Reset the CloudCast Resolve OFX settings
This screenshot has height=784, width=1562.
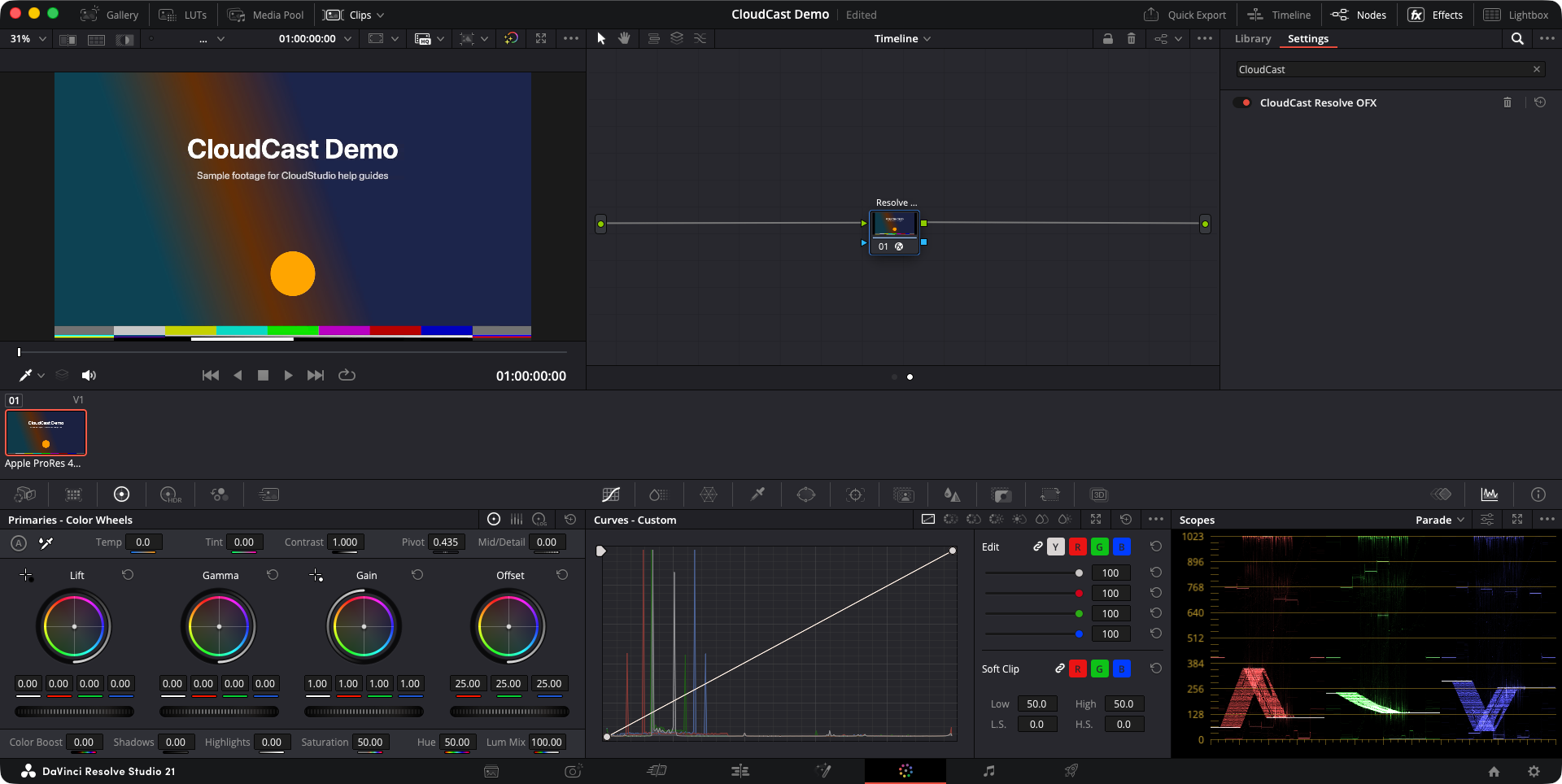1540,102
